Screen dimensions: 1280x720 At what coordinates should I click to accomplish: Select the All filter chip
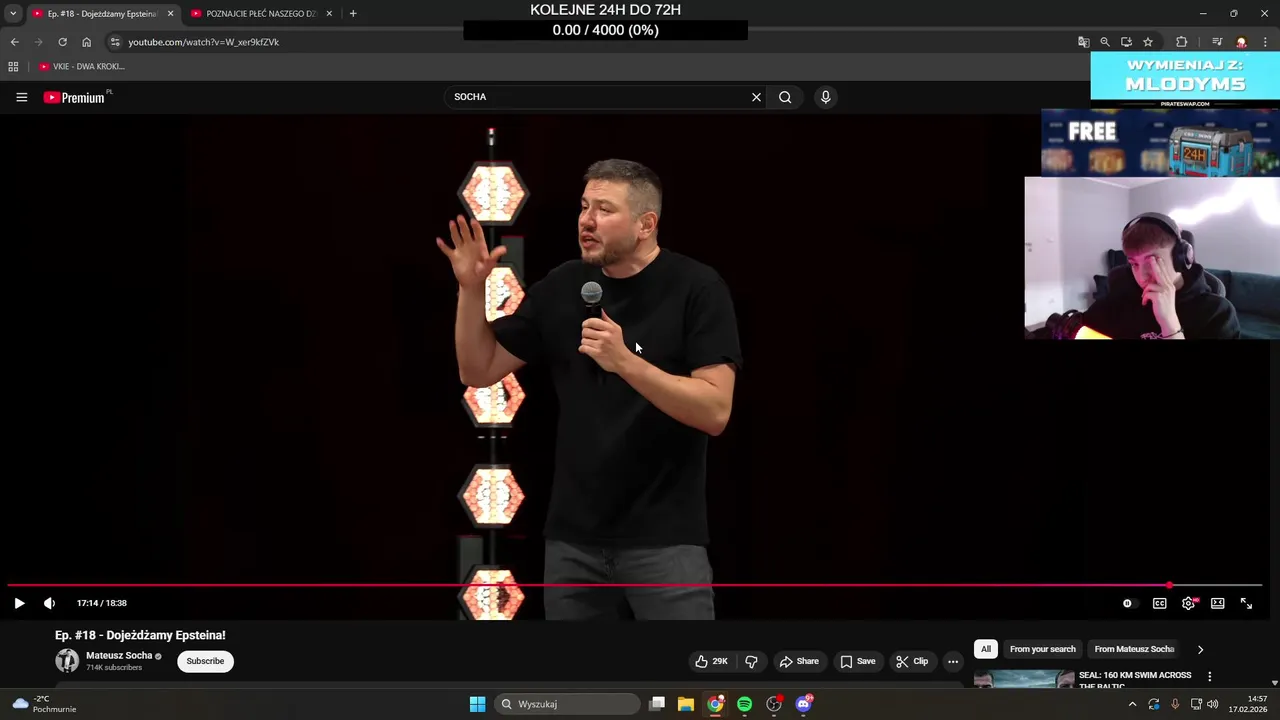[986, 649]
